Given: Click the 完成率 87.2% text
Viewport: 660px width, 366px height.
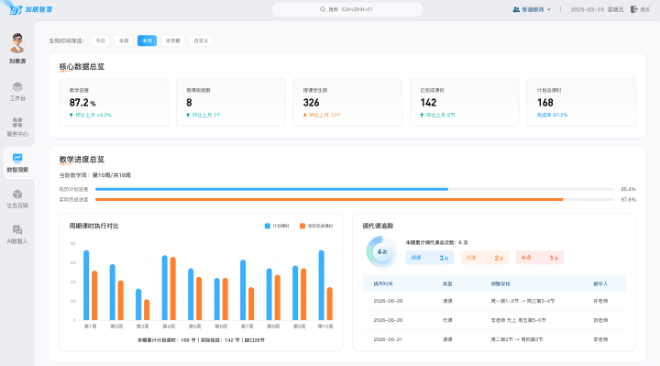Looking at the screenshot, I should (x=552, y=115).
